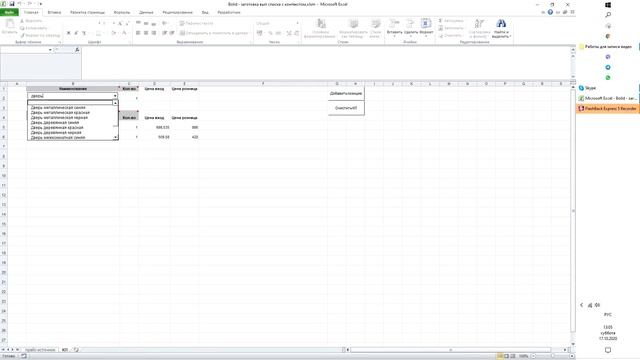The image size is (640, 360).
Task: Switch to the Формулы tab
Action: tap(122, 12)
